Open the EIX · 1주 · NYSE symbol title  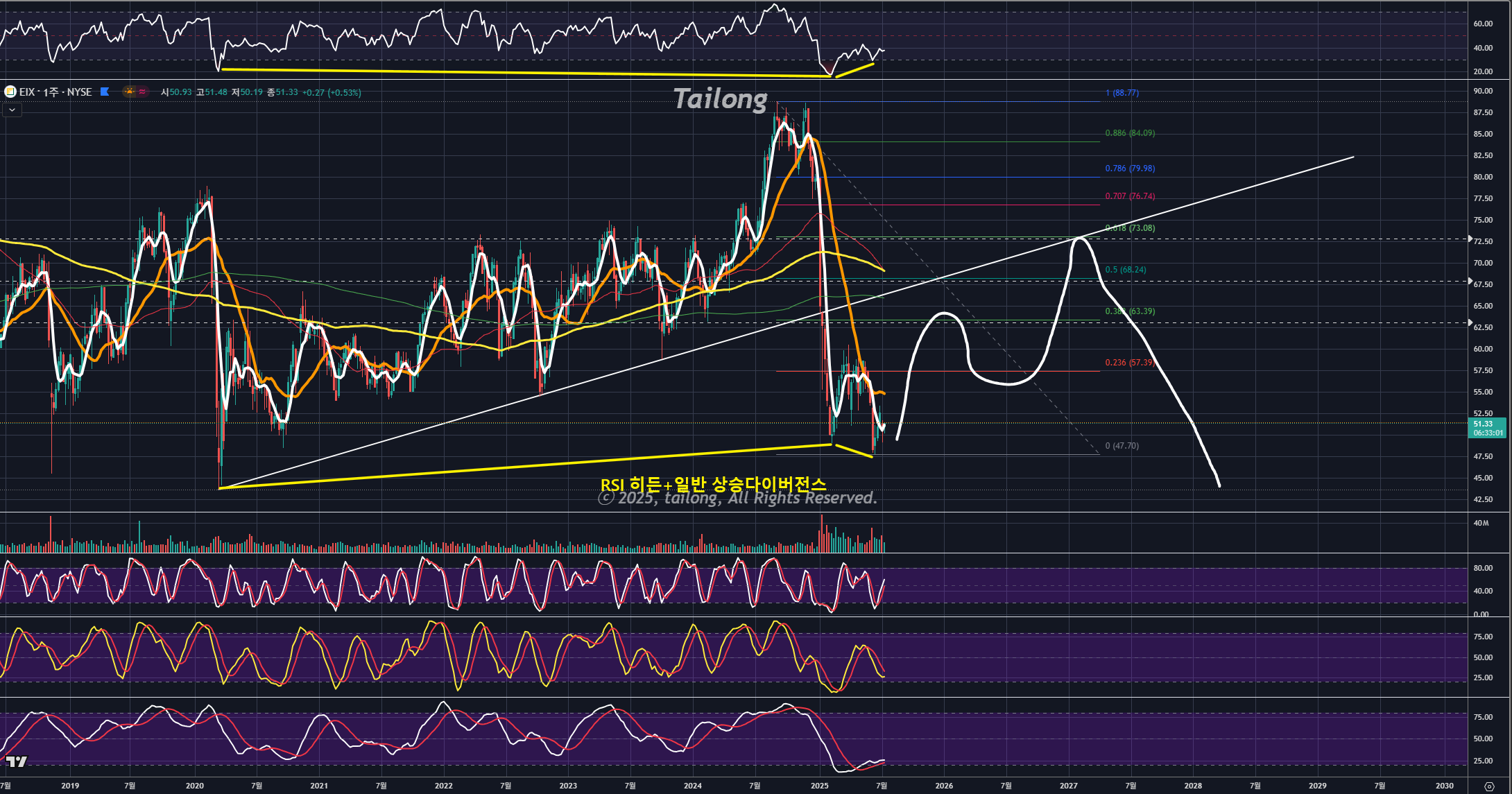pos(55,92)
